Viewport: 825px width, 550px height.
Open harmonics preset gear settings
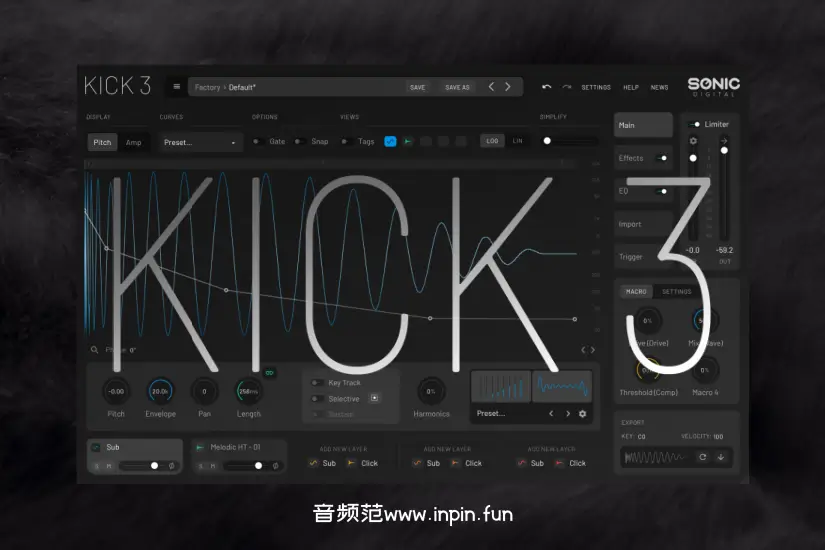[582, 414]
